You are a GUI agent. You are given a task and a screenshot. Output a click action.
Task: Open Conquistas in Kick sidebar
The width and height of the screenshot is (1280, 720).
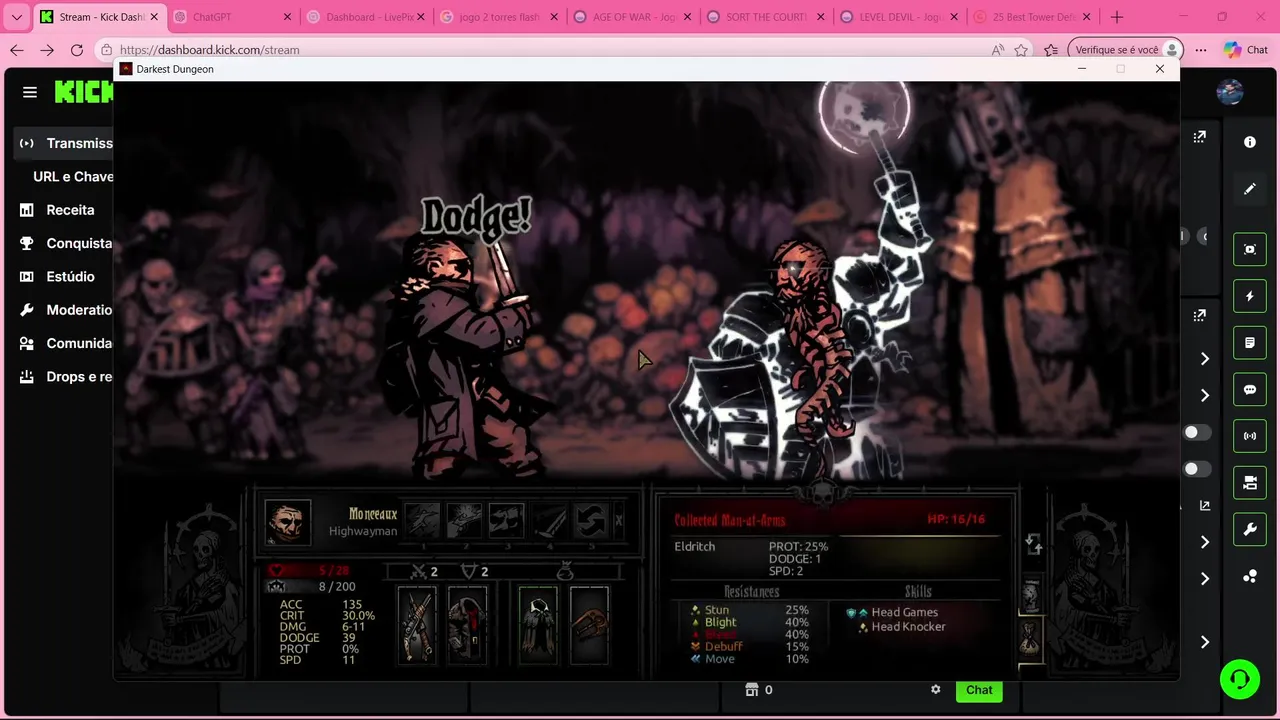click(x=66, y=243)
